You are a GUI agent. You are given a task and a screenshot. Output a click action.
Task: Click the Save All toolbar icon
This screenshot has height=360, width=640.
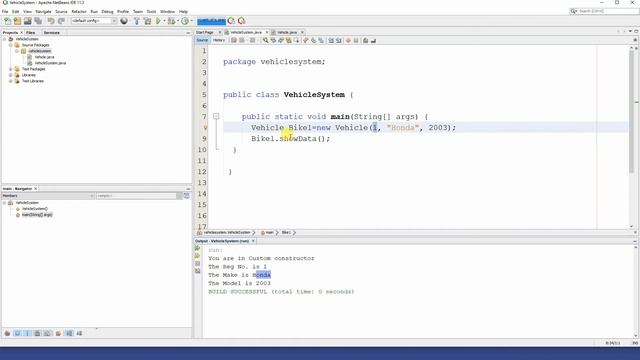[38, 21]
